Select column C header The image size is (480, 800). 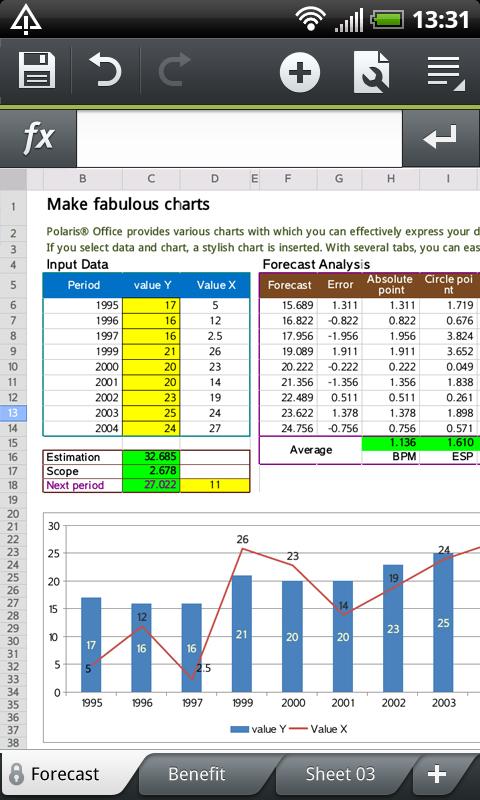(x=151, y=179)
